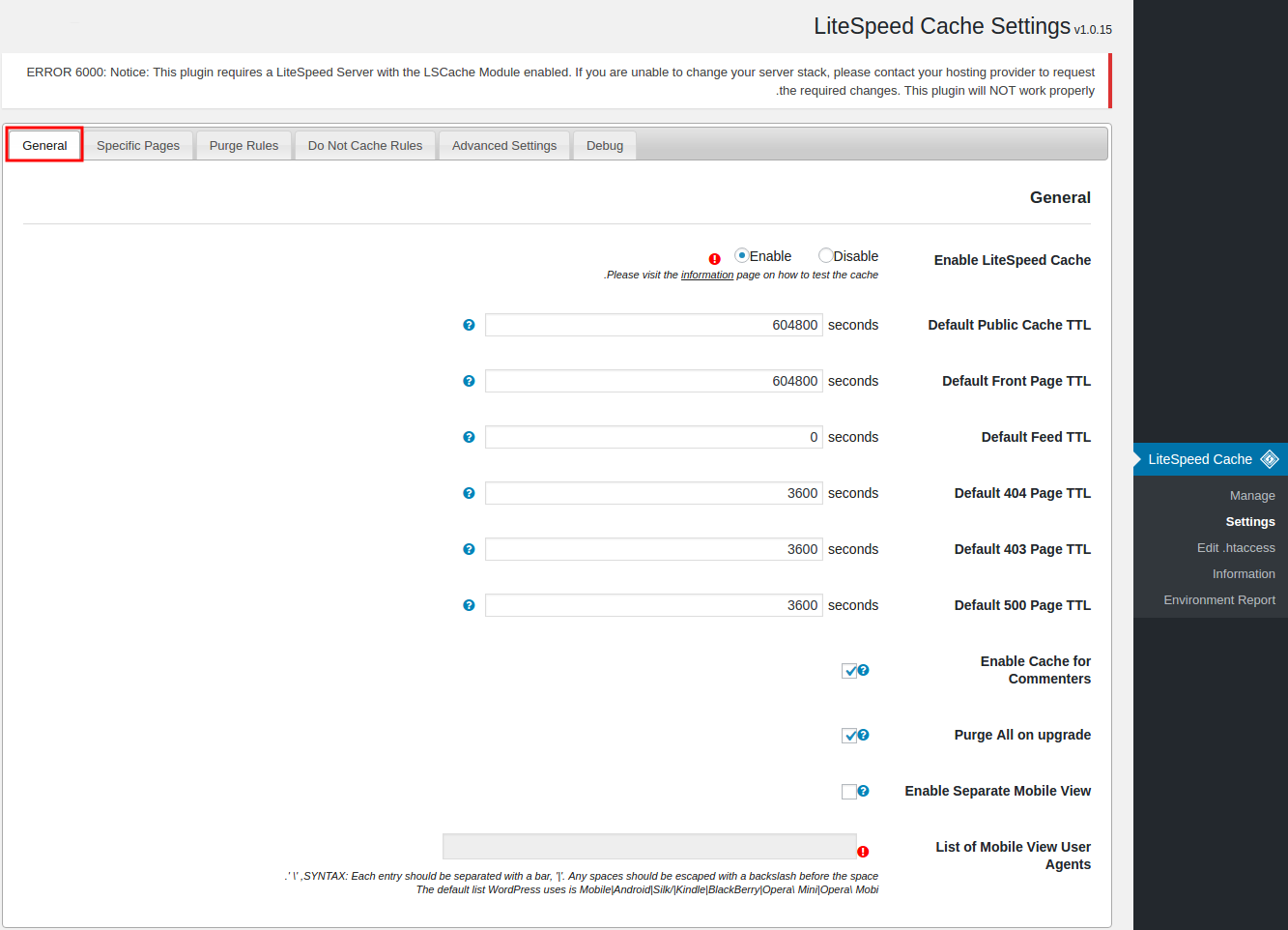Check Enable Separate Mobile View checkbox
Screen dimensions: 1288x930
[x=849, y=792]
